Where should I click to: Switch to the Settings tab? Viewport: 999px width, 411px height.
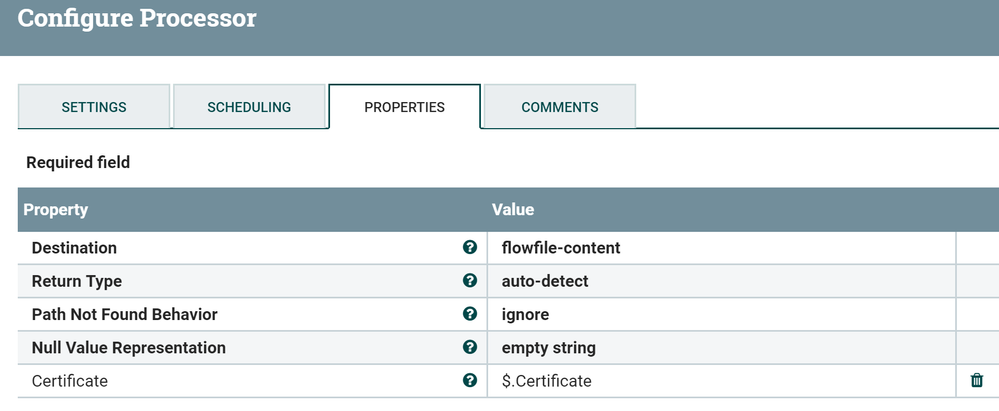[x=94, y=106]
